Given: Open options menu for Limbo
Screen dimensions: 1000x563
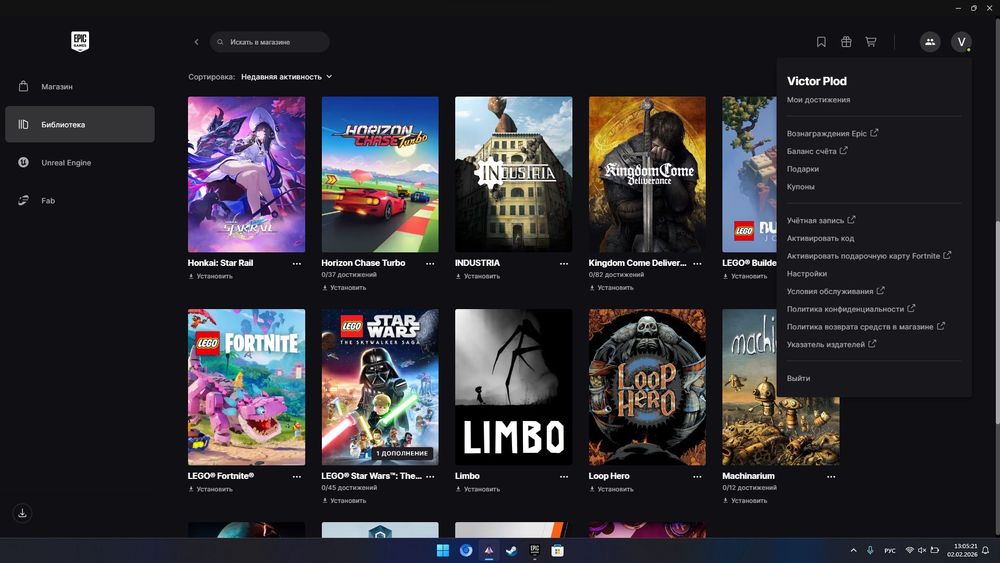Looking at the screenshot, I should pyautogui.click(x=564, y=476).
